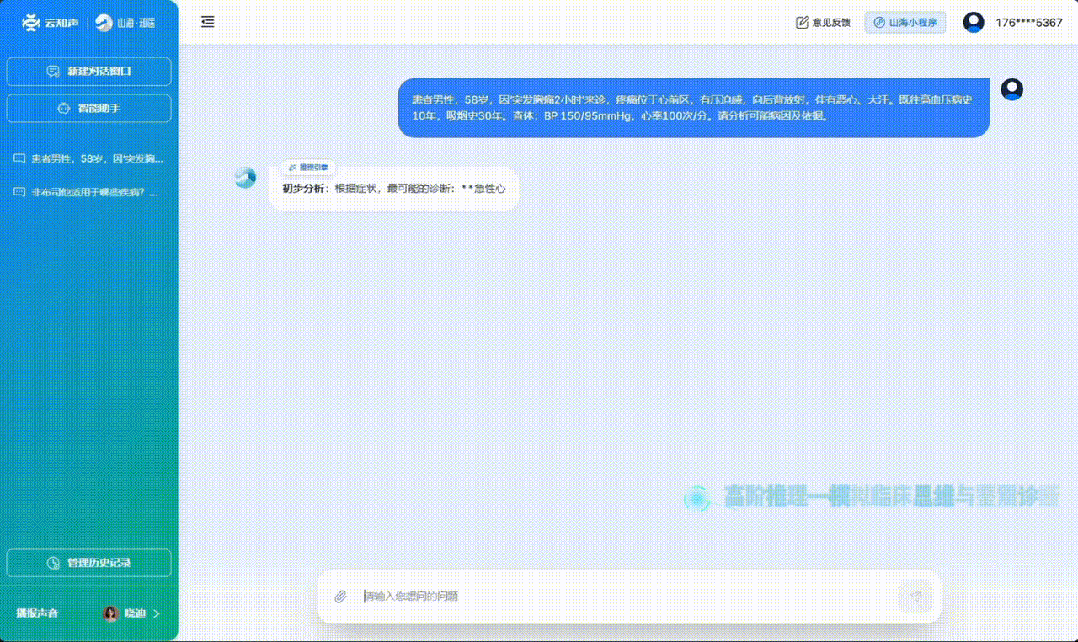This screenshot has height=642, width=1078.
Task: Click the small engine tag above the reply
Action: tap(308, 167)
